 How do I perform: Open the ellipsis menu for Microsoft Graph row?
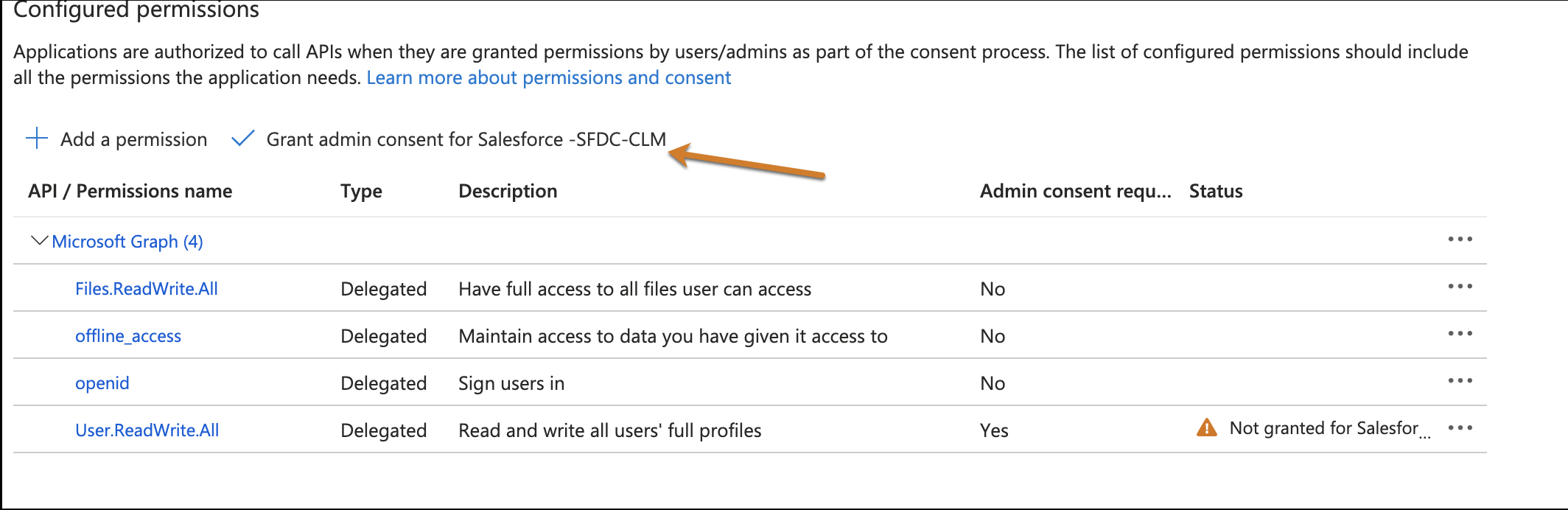point(1461,240)
